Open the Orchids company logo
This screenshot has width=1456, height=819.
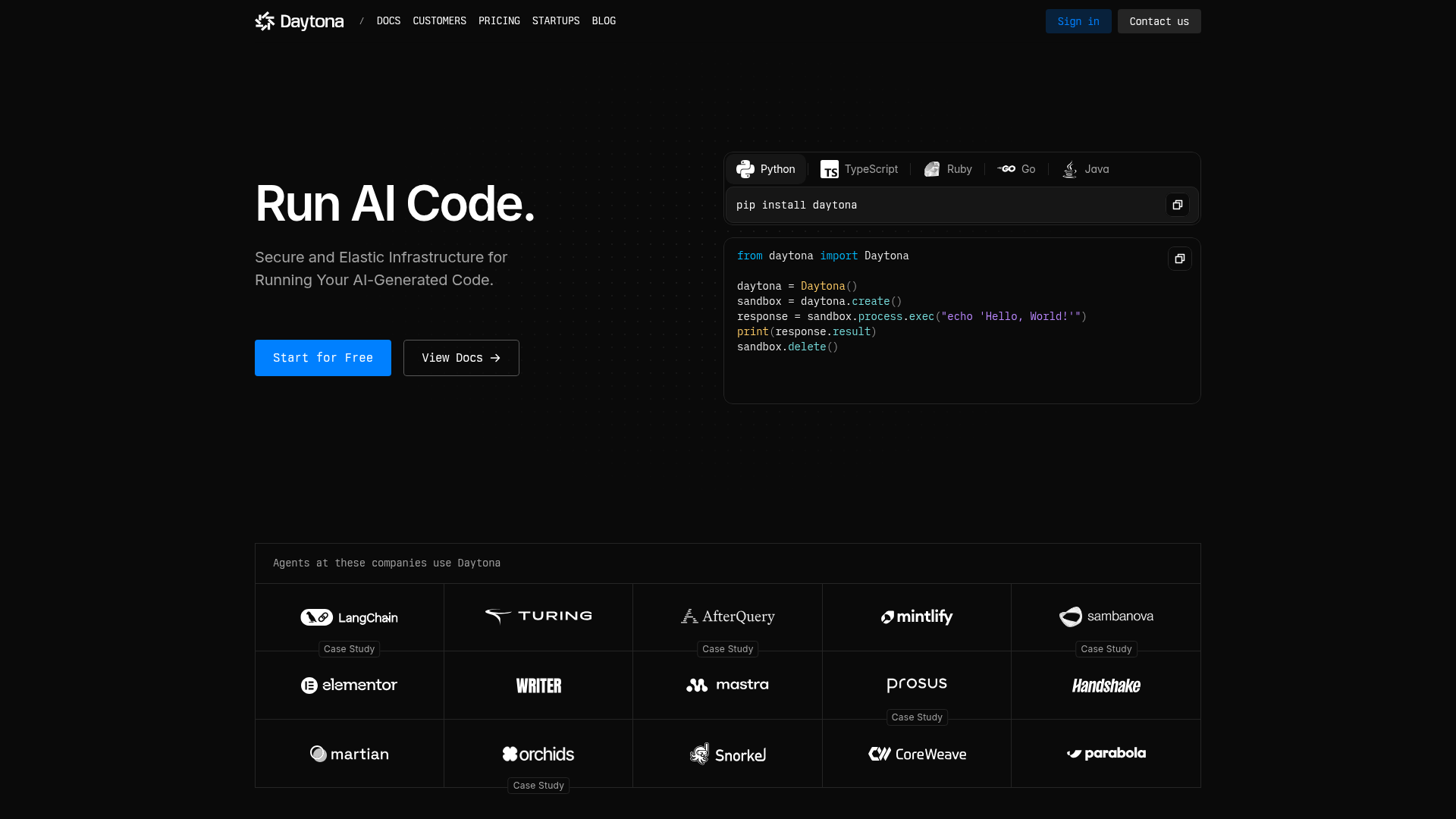coord(538,754)
